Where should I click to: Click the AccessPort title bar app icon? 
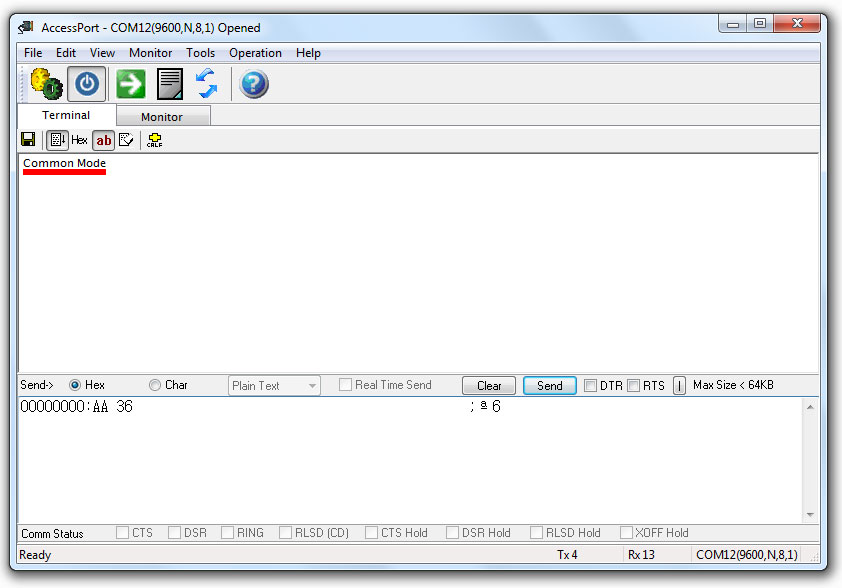pyautogui.click(x=25, y=27)
